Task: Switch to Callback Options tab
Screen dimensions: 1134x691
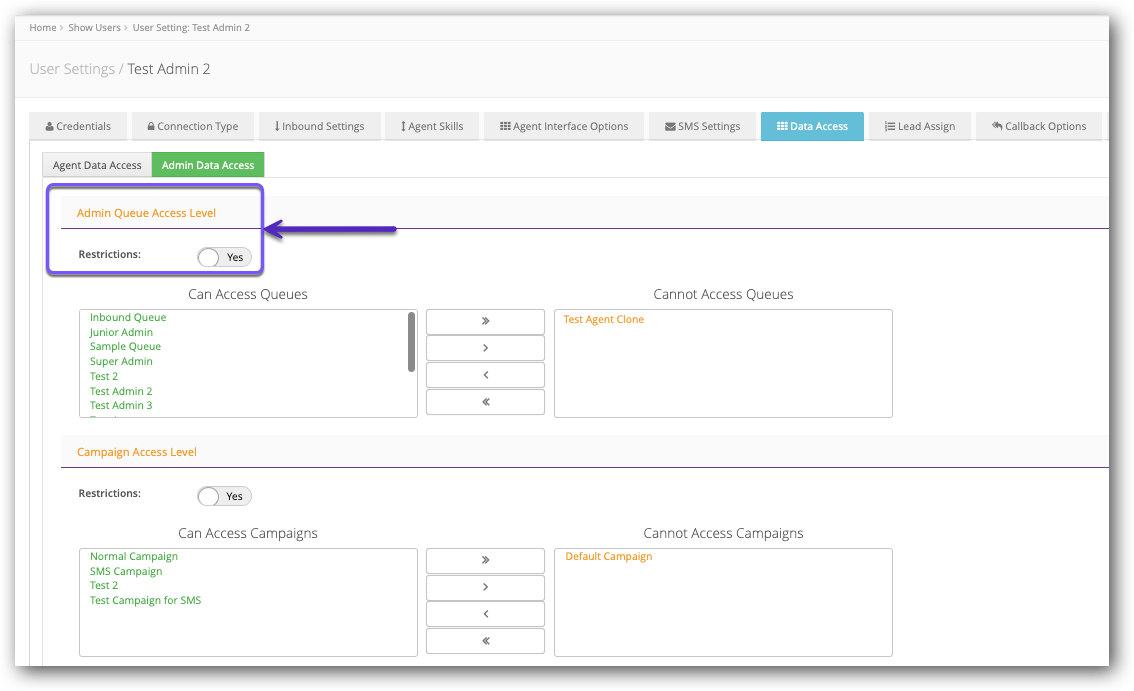Action: (1038, 126)
